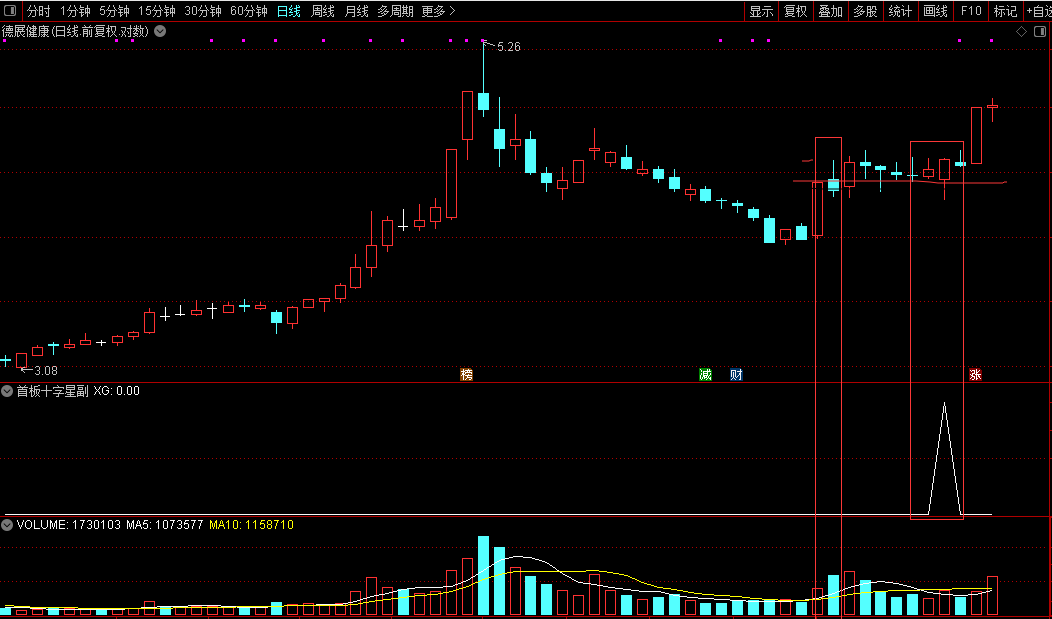Image resolution: width=1052 pixels, height=619 pixels.
Task: Click the yellow MA10: 1158710 value
Action: pyautogui.click(x=252, y=524)
